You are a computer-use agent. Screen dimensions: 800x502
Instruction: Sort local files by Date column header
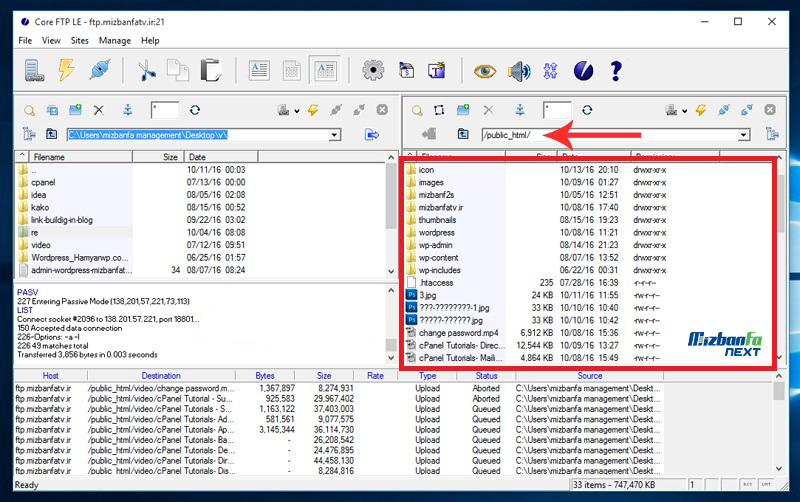tap(221, 157)
